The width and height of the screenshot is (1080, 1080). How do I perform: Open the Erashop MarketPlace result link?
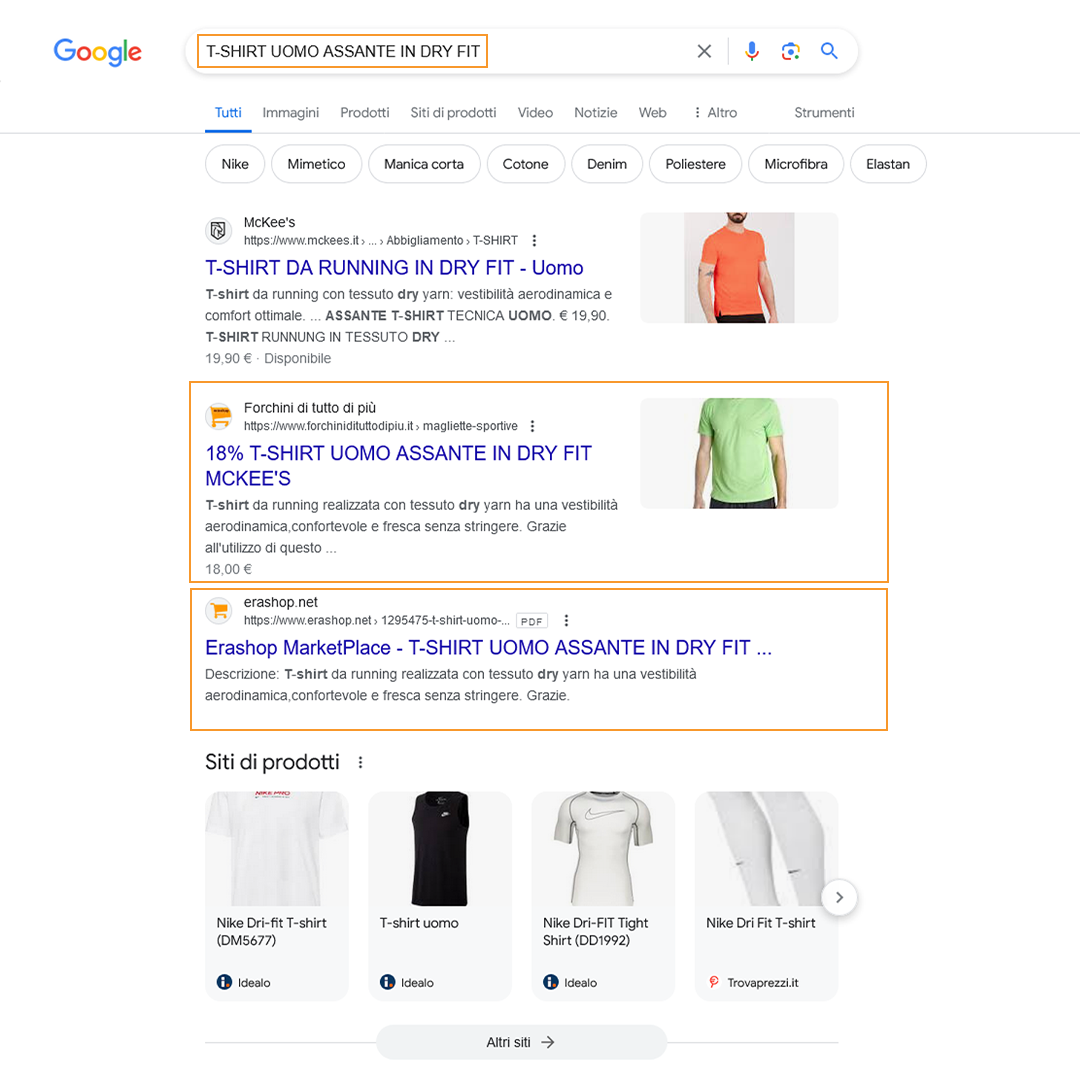488,647
